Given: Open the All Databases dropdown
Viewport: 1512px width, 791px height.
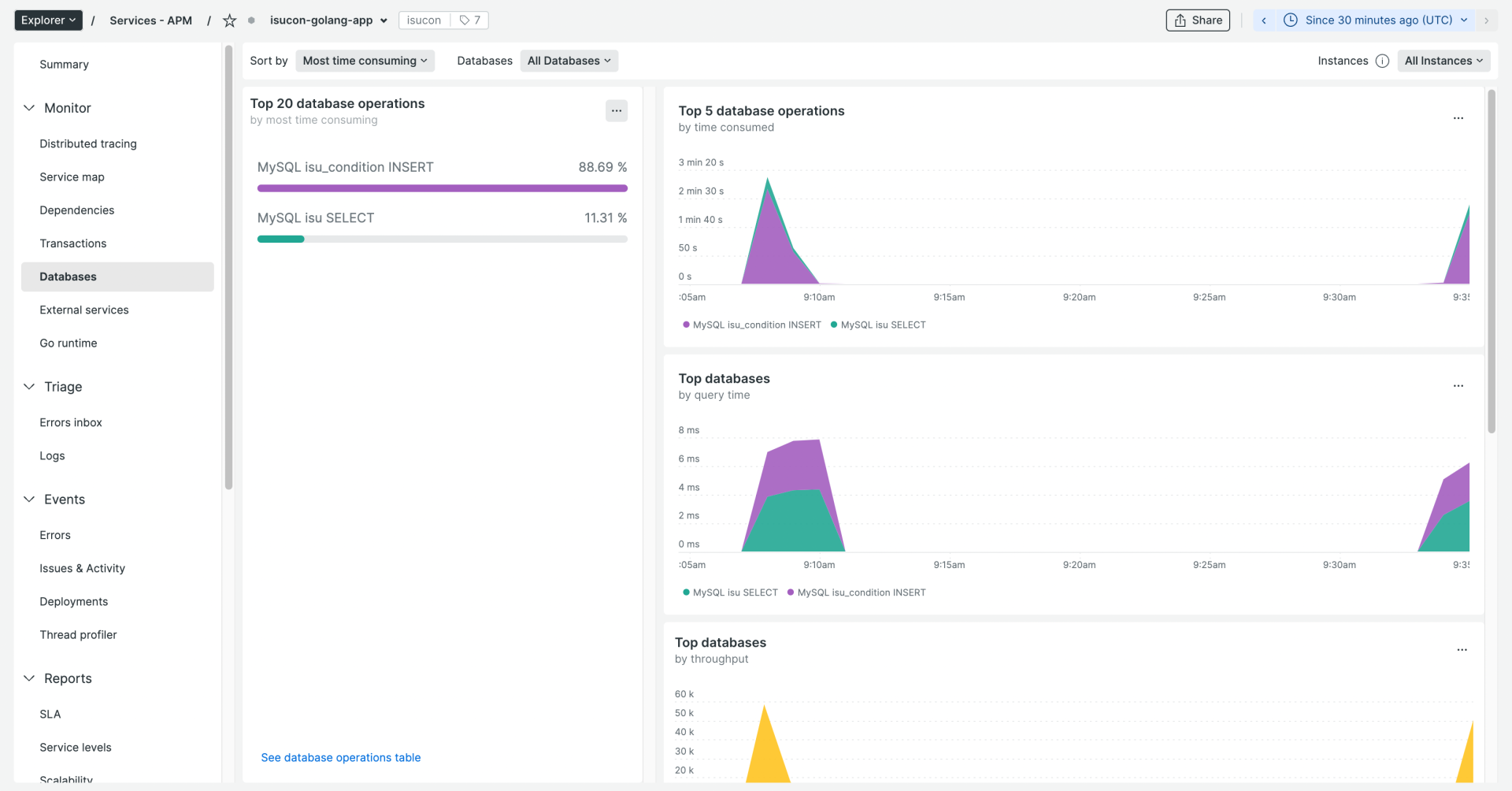Looking at the screenshot, I should point(569,60).
